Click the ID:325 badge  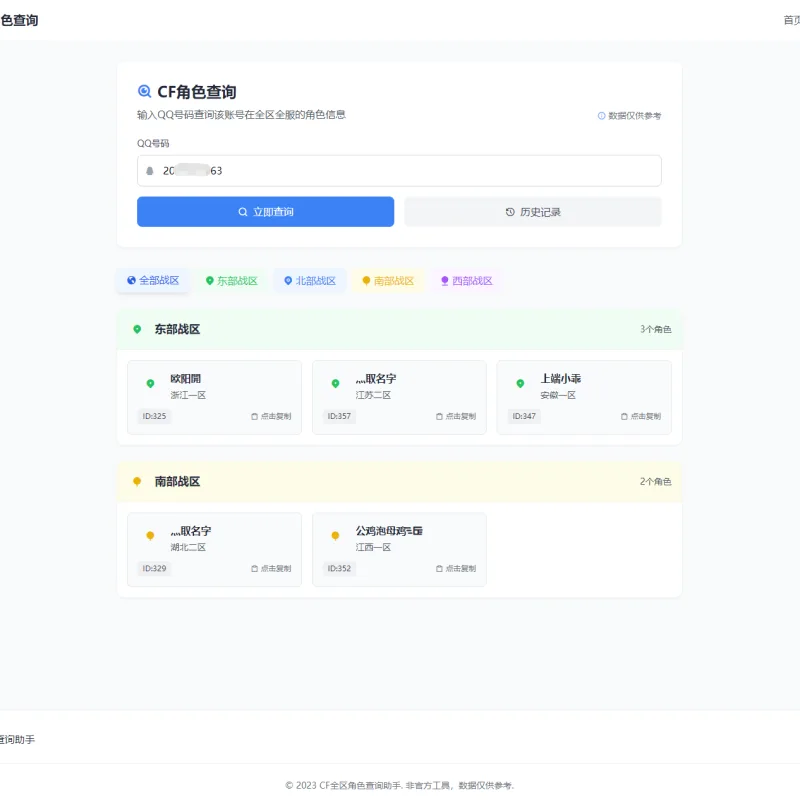154,416
